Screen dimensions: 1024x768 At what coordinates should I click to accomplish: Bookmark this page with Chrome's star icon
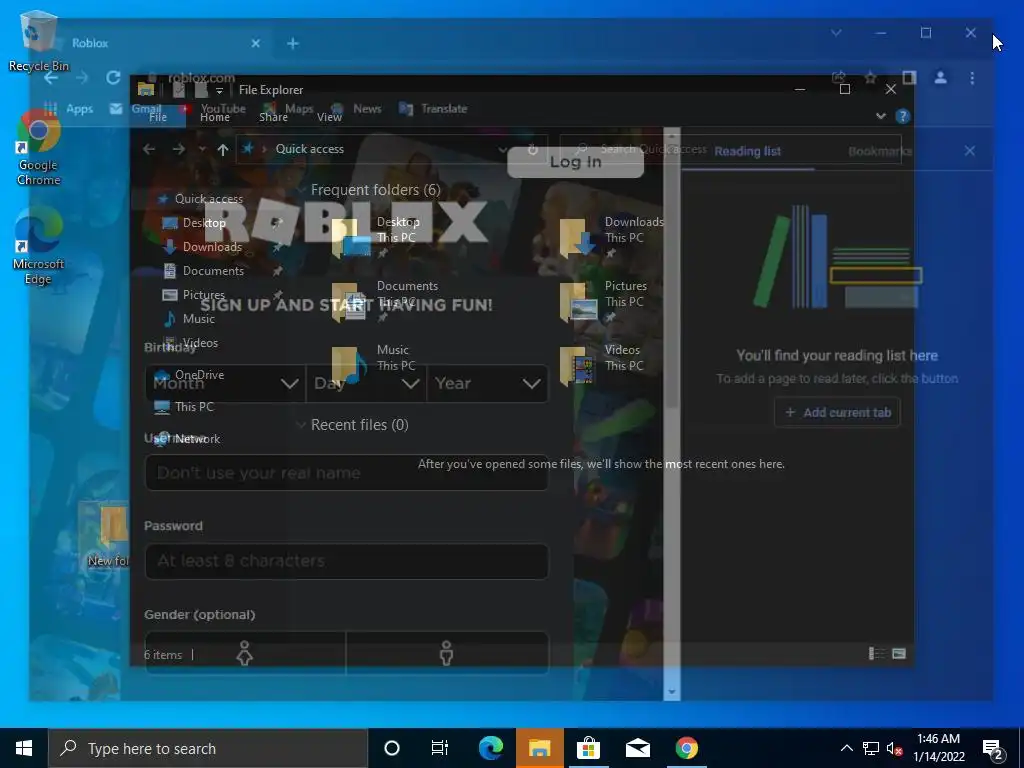coord(871,78)
